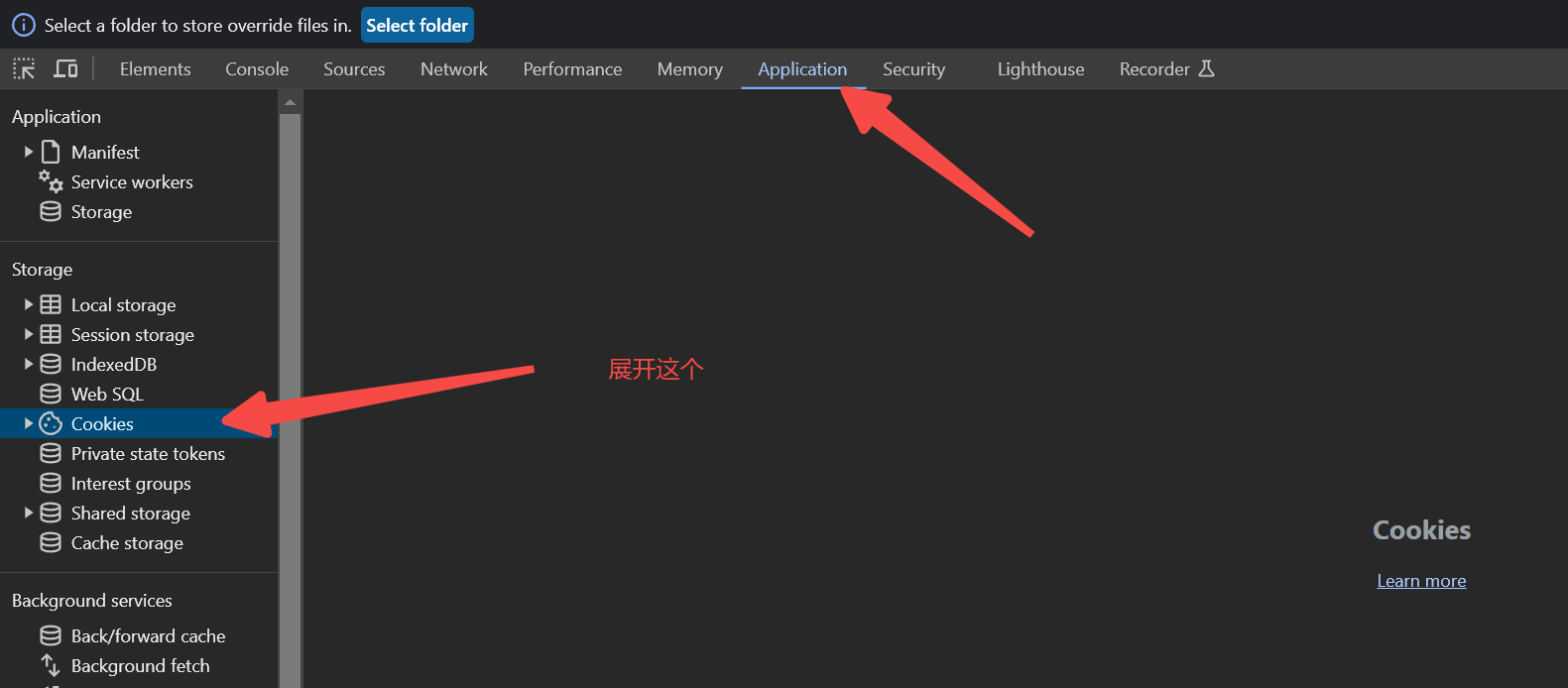This screenshot has width=1568, height=688.
Task: Expand the Shared storage arrow
Action: tap(29, 513)
